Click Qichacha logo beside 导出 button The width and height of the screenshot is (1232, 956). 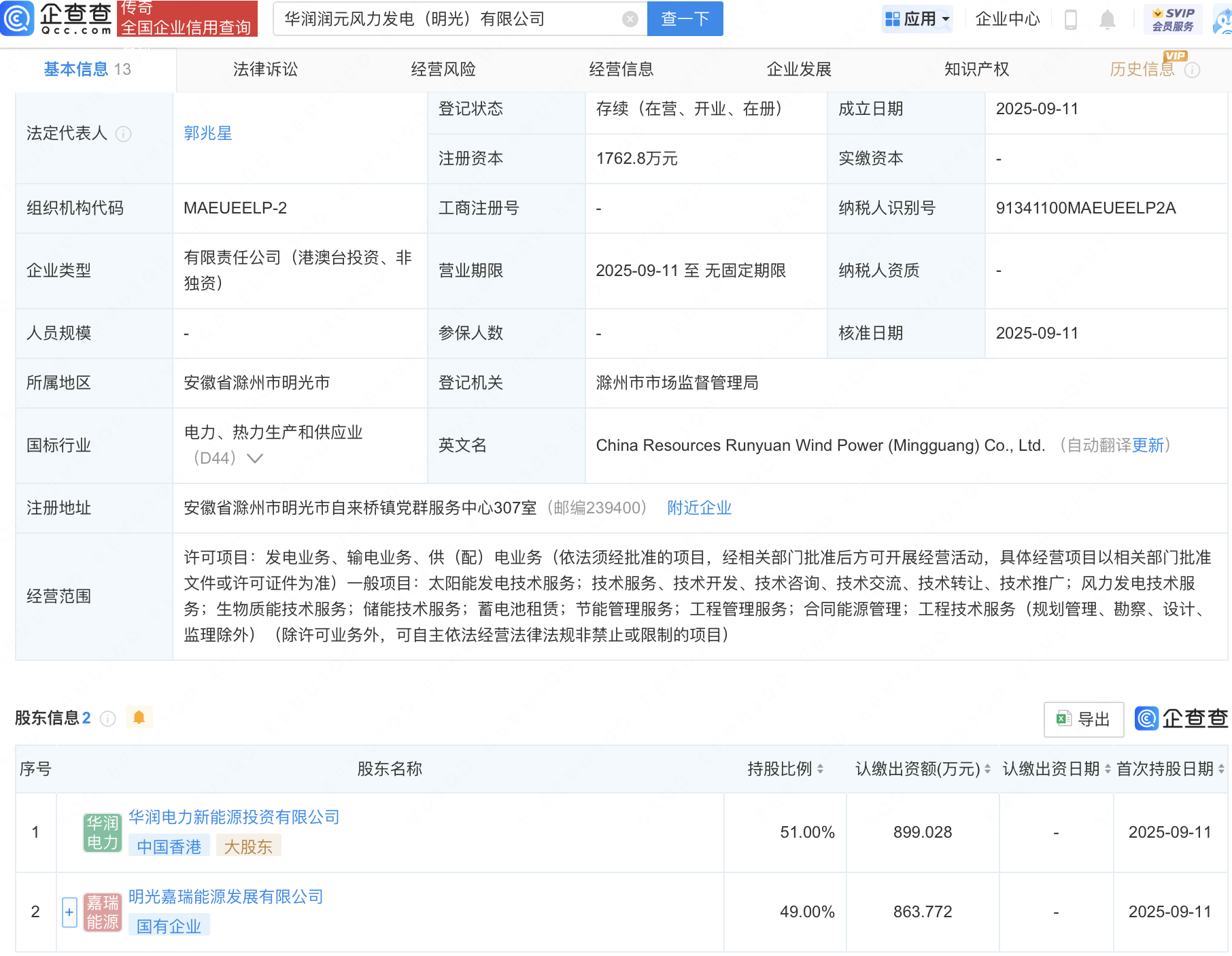pyautogui.click(x=1182, y=719)
